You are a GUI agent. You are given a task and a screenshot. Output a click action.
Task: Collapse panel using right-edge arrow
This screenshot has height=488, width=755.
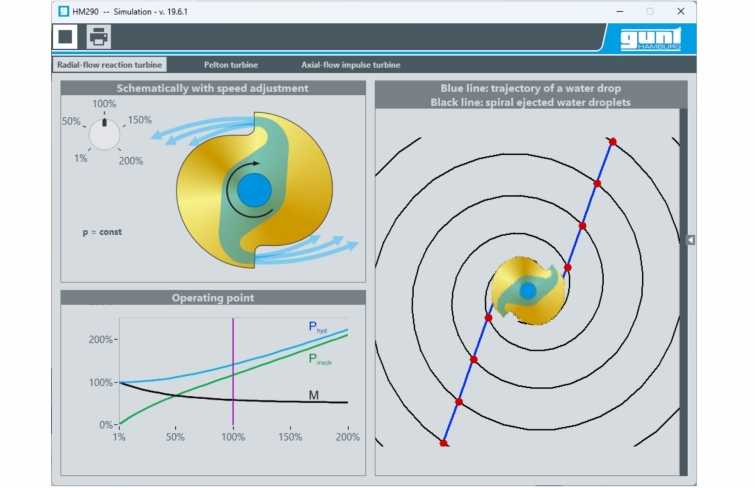pyautogui.click(x=690, y=240)
